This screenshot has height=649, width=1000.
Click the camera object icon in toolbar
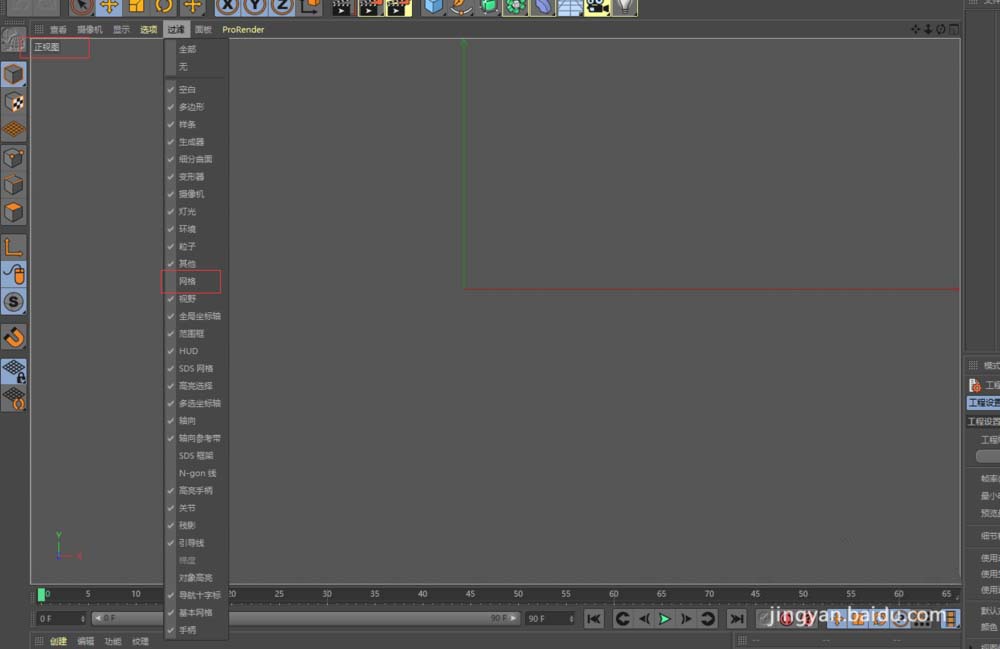pos(597,6)
